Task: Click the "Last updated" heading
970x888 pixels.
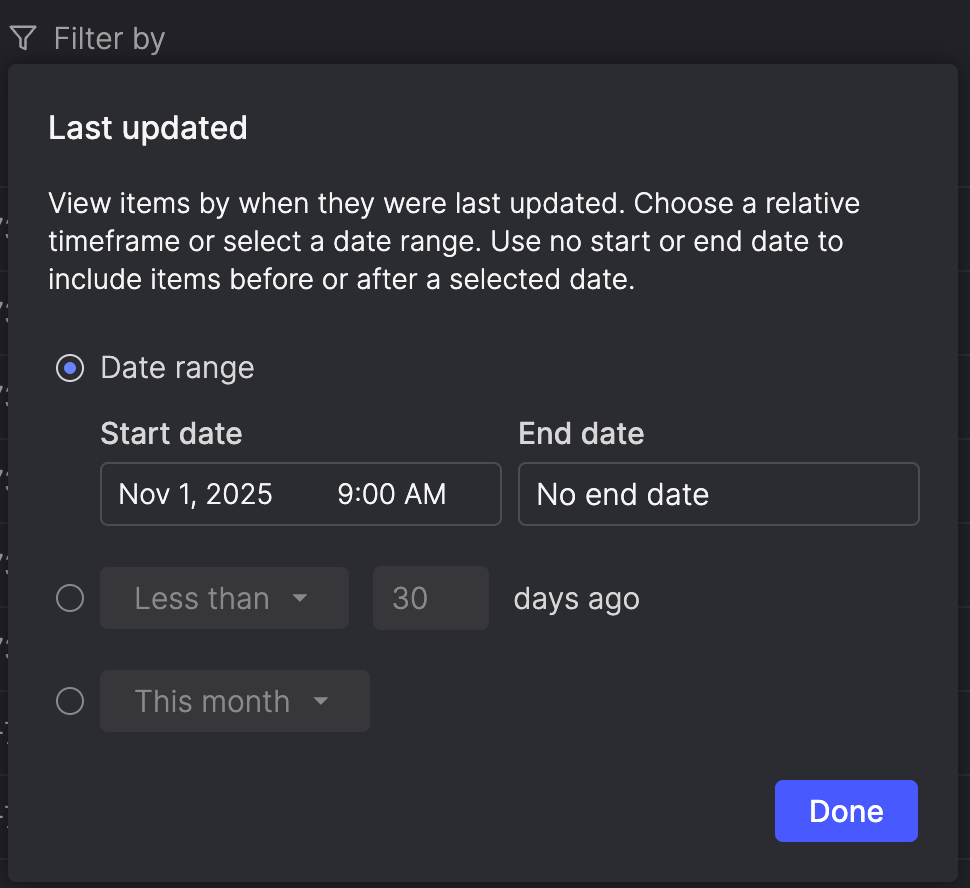Action: [x=148, y=128]
